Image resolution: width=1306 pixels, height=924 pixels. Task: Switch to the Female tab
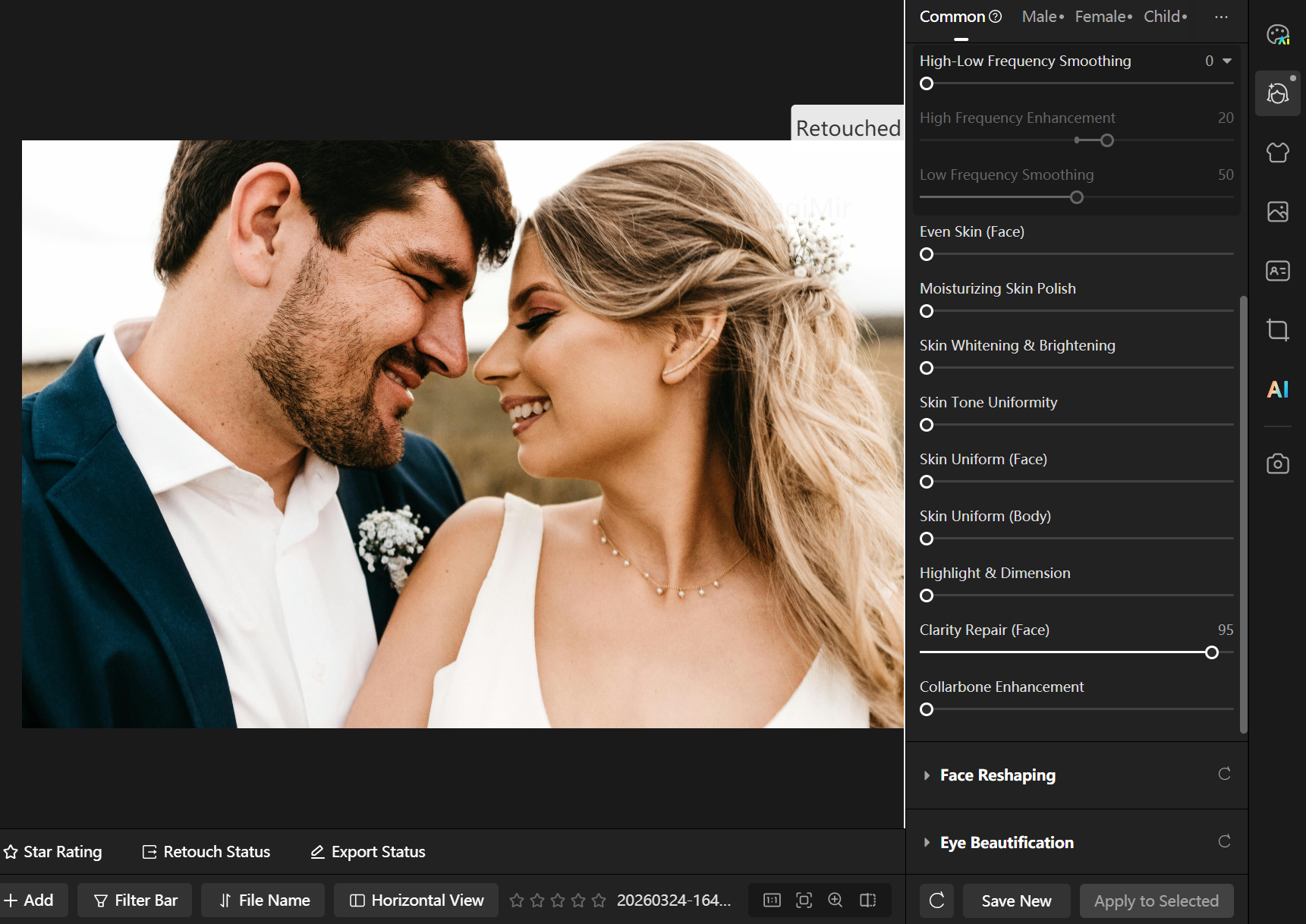tap(1103, 17)
